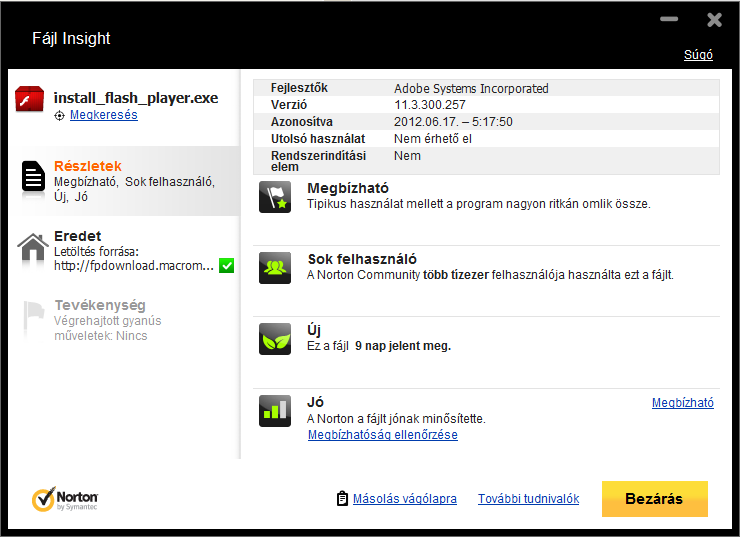
Task: Click the Sok felhasználó people icon
Action: [x=275, y=268]
